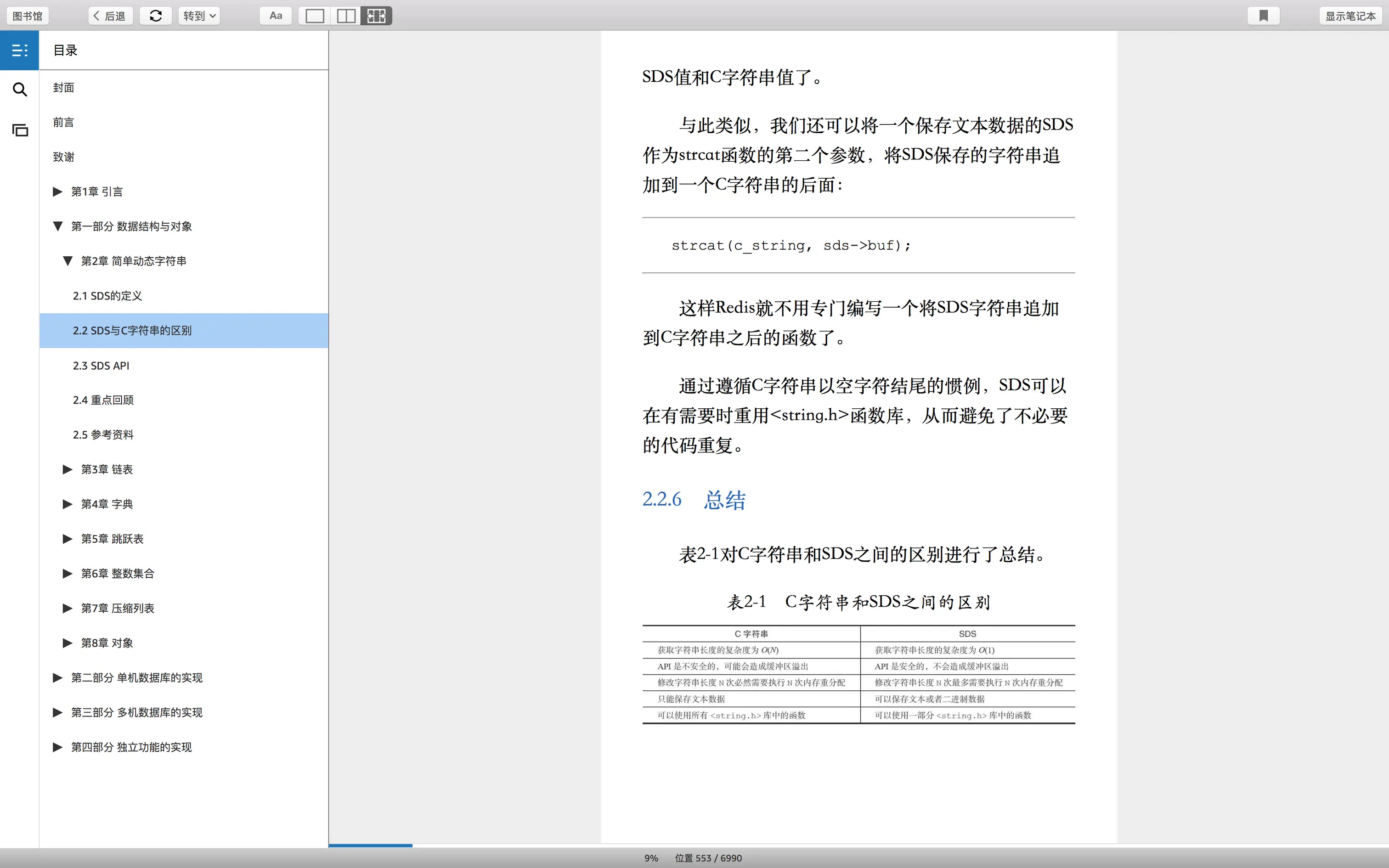The width and height of the screenshot is (1389, 868).
Task: Switch to two column page view
Action: pyautogui.click(x=345, y=16)
